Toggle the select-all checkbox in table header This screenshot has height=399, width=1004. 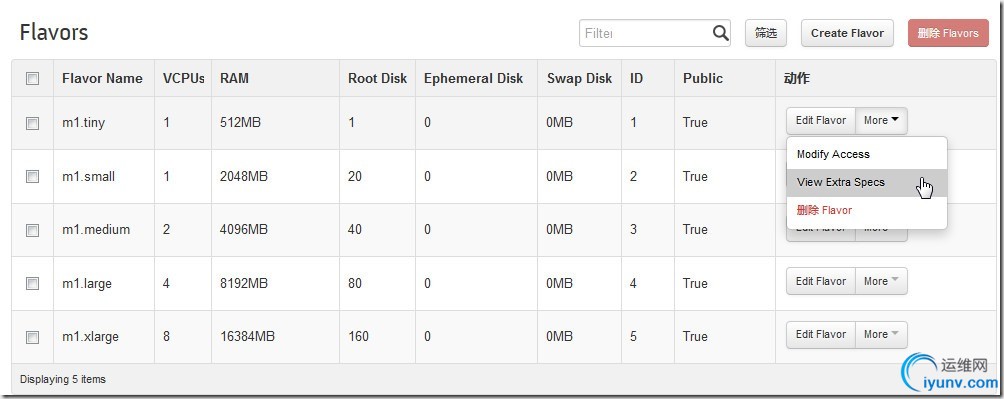(32, 79)
